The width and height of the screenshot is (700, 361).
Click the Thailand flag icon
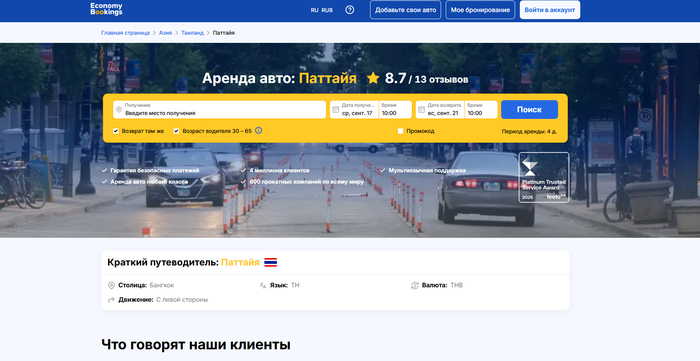tap(271, 262)
